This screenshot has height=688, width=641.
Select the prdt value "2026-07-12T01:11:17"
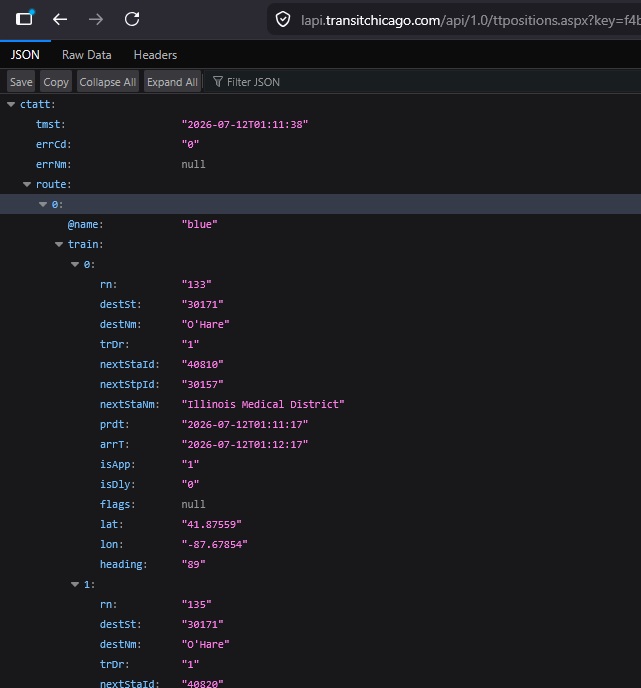[245, 424]
